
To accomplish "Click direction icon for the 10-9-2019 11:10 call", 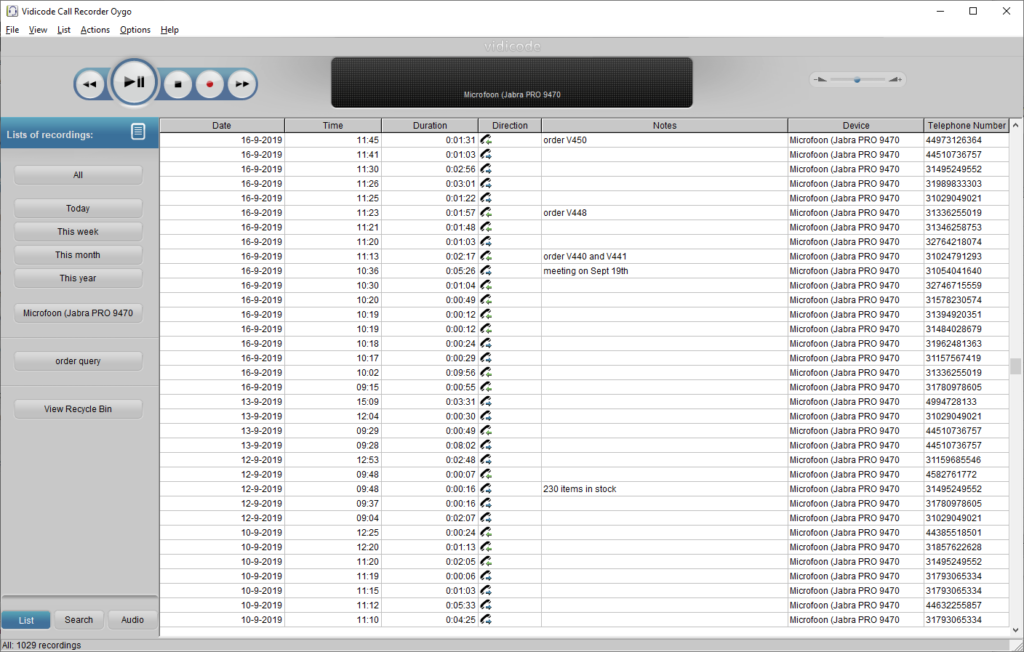I will pos(486,619).
